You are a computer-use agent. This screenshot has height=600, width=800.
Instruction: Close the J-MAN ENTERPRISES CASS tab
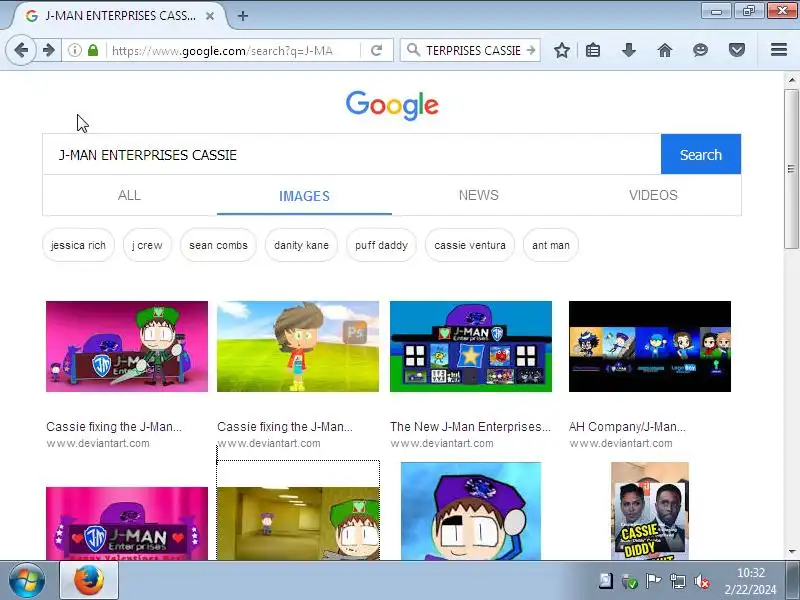[210, 16]
